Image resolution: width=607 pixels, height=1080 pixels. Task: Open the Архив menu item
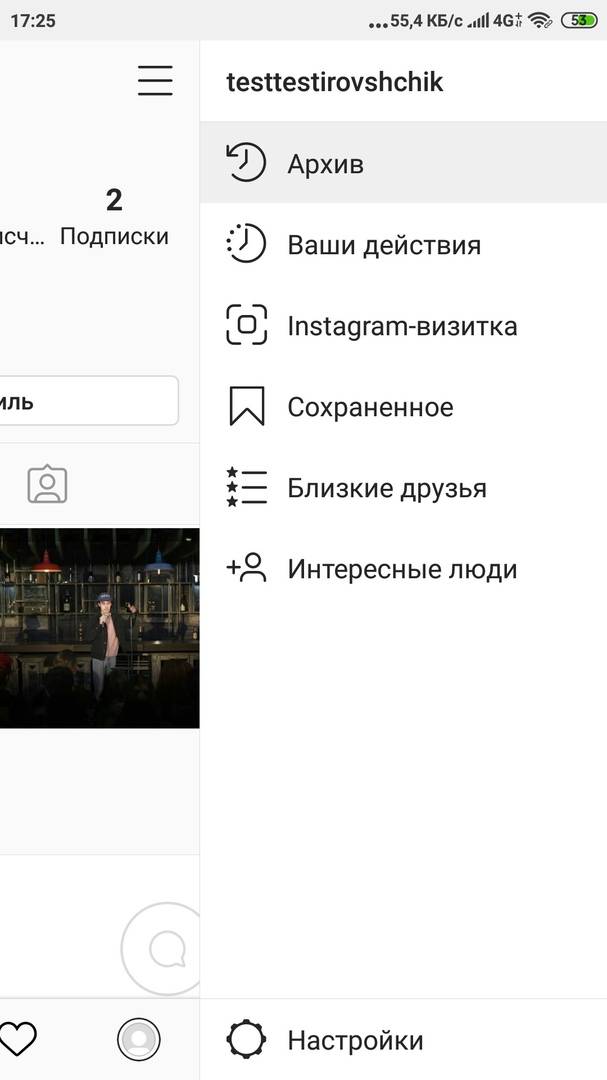[403, 163]
